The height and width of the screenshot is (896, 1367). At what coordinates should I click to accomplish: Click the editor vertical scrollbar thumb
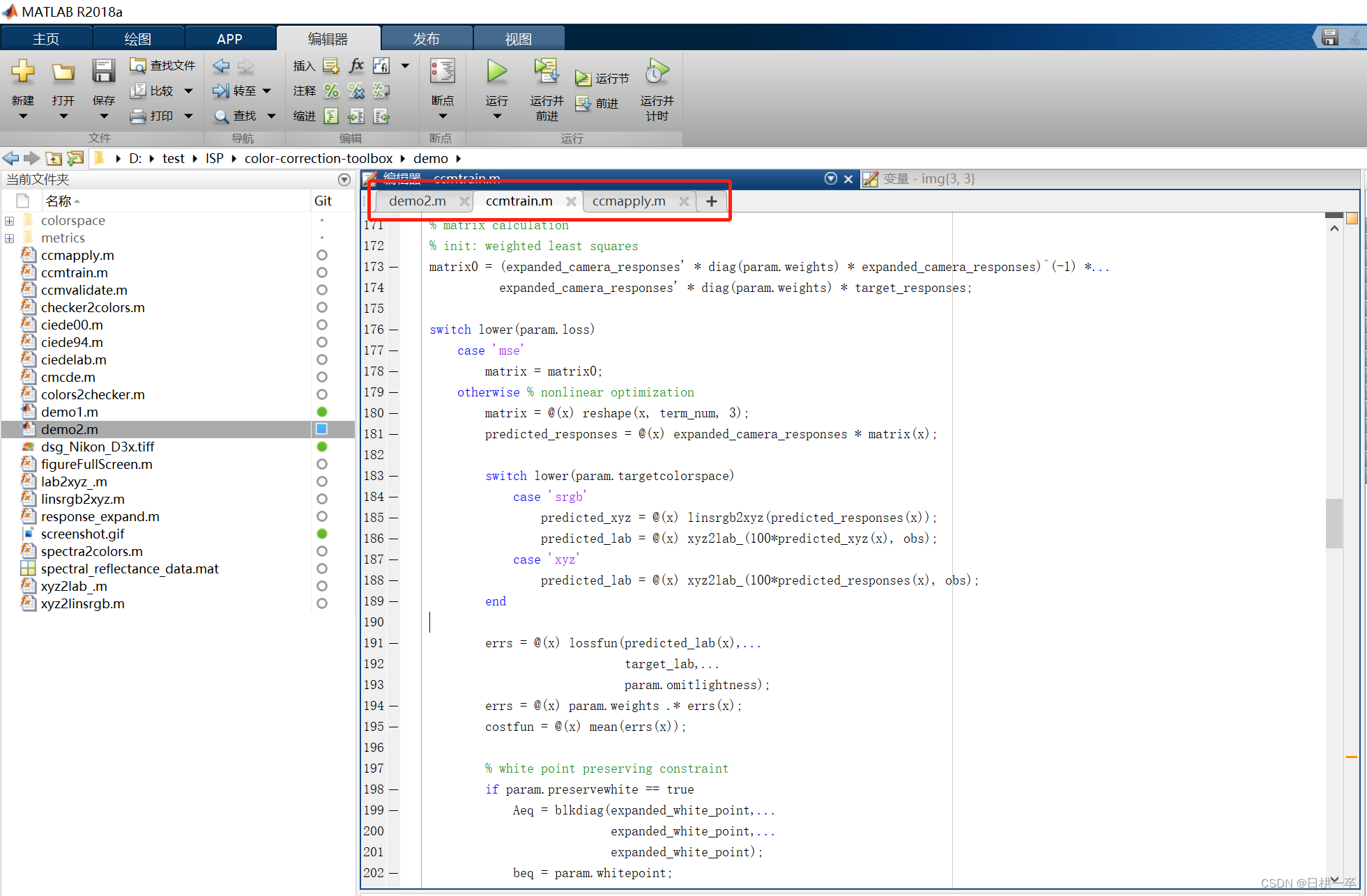click(x=1334, y=523)
